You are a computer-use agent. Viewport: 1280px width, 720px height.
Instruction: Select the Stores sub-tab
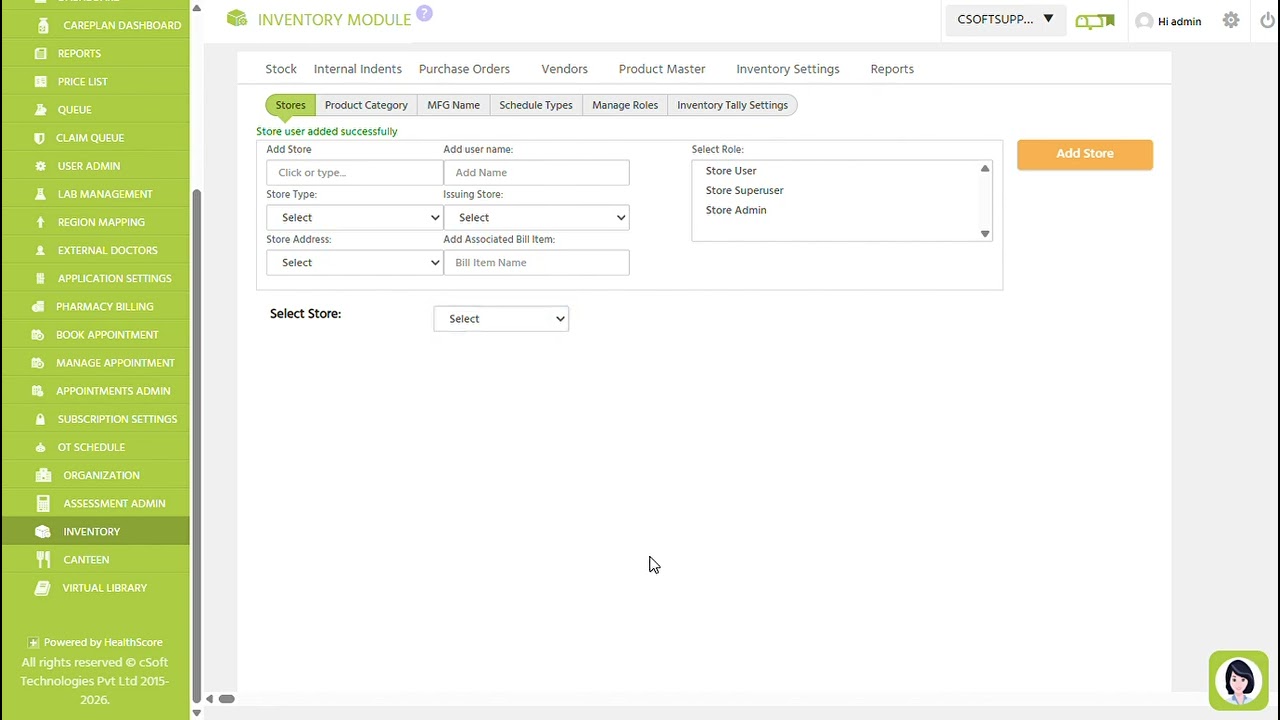click(290, 105)
